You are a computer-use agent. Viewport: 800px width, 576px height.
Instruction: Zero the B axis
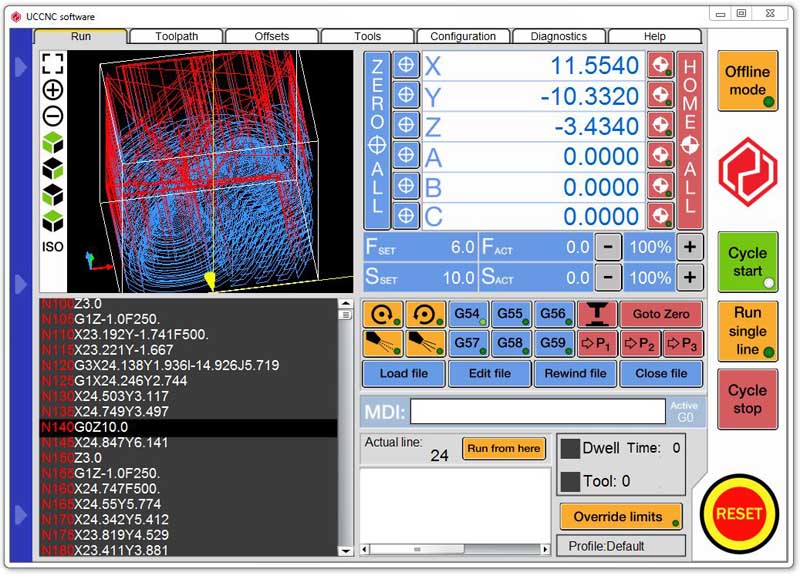pos(406,185)
